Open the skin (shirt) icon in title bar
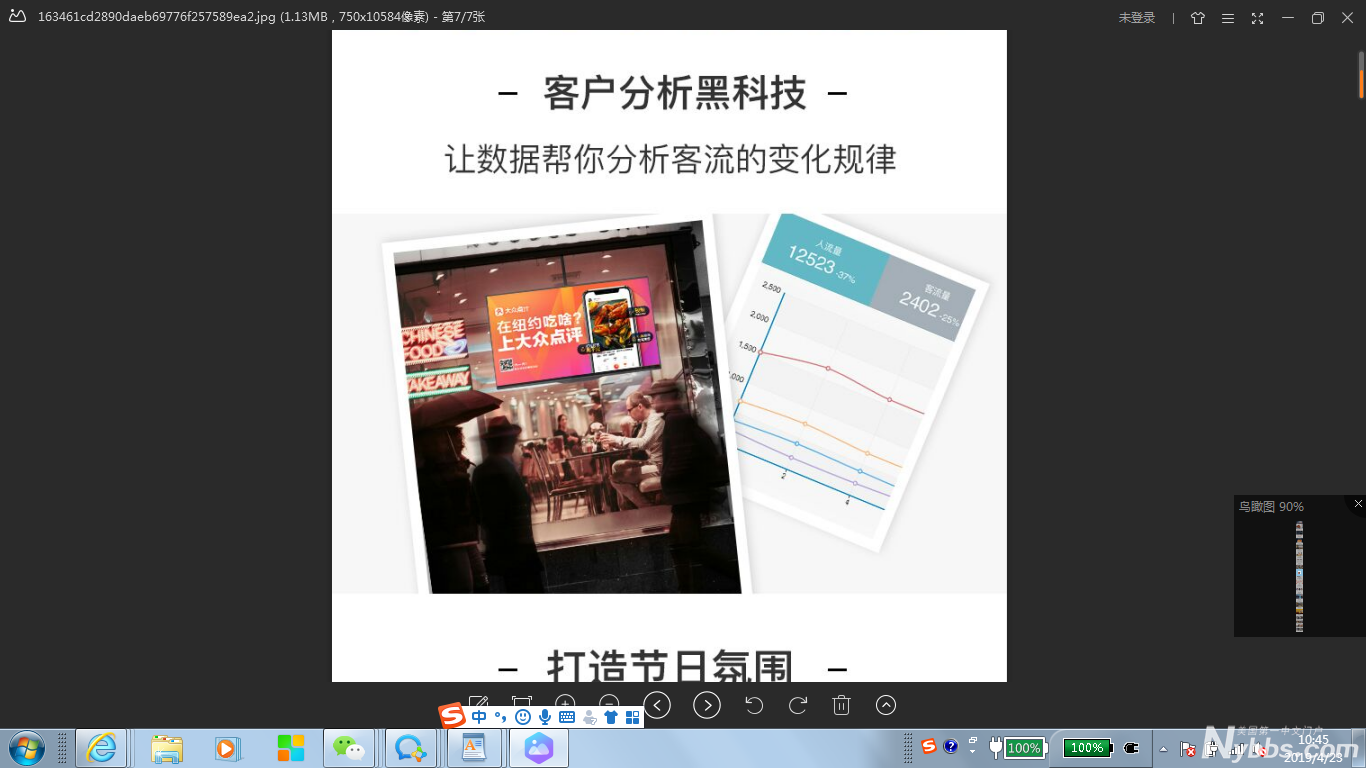 1198,18
